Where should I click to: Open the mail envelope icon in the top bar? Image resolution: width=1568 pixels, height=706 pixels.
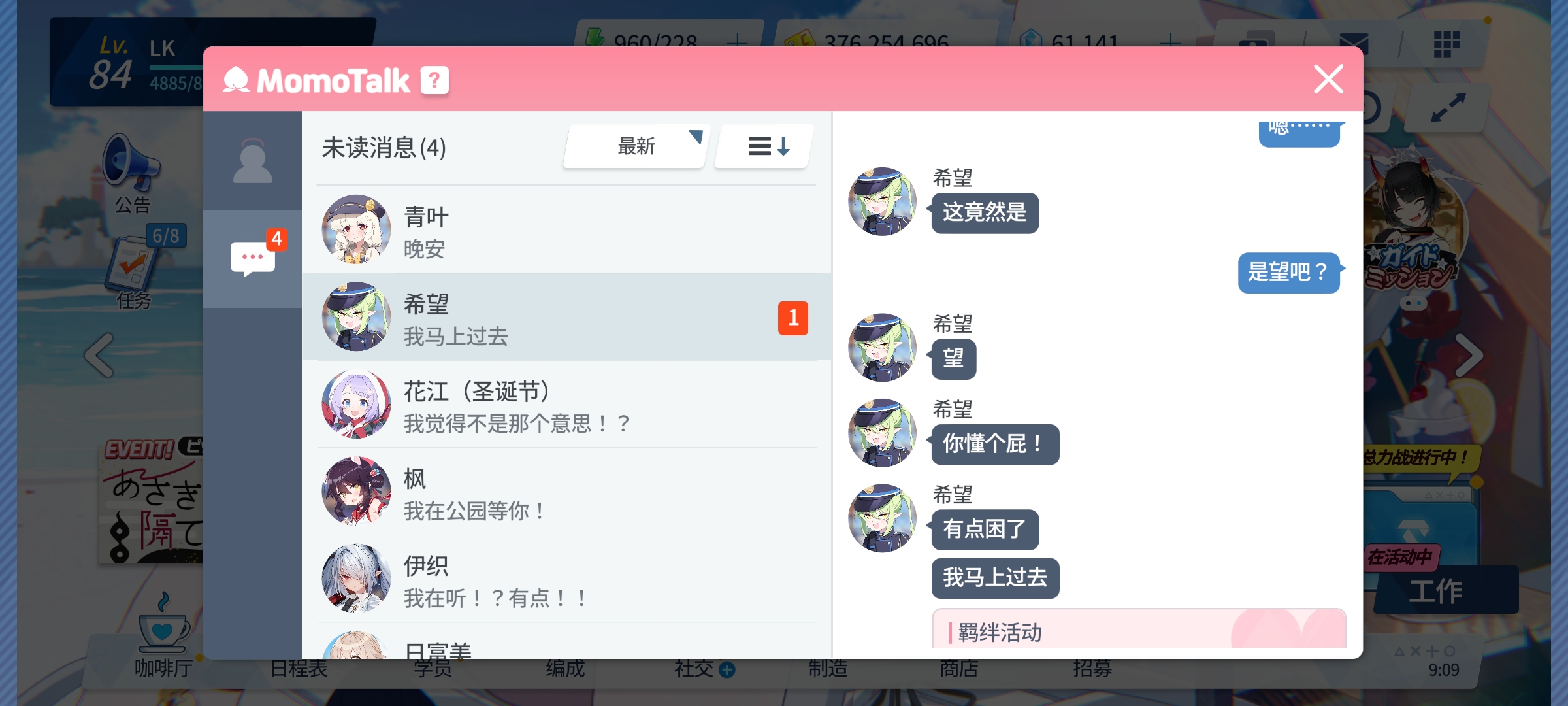(x=1353, y=43)
